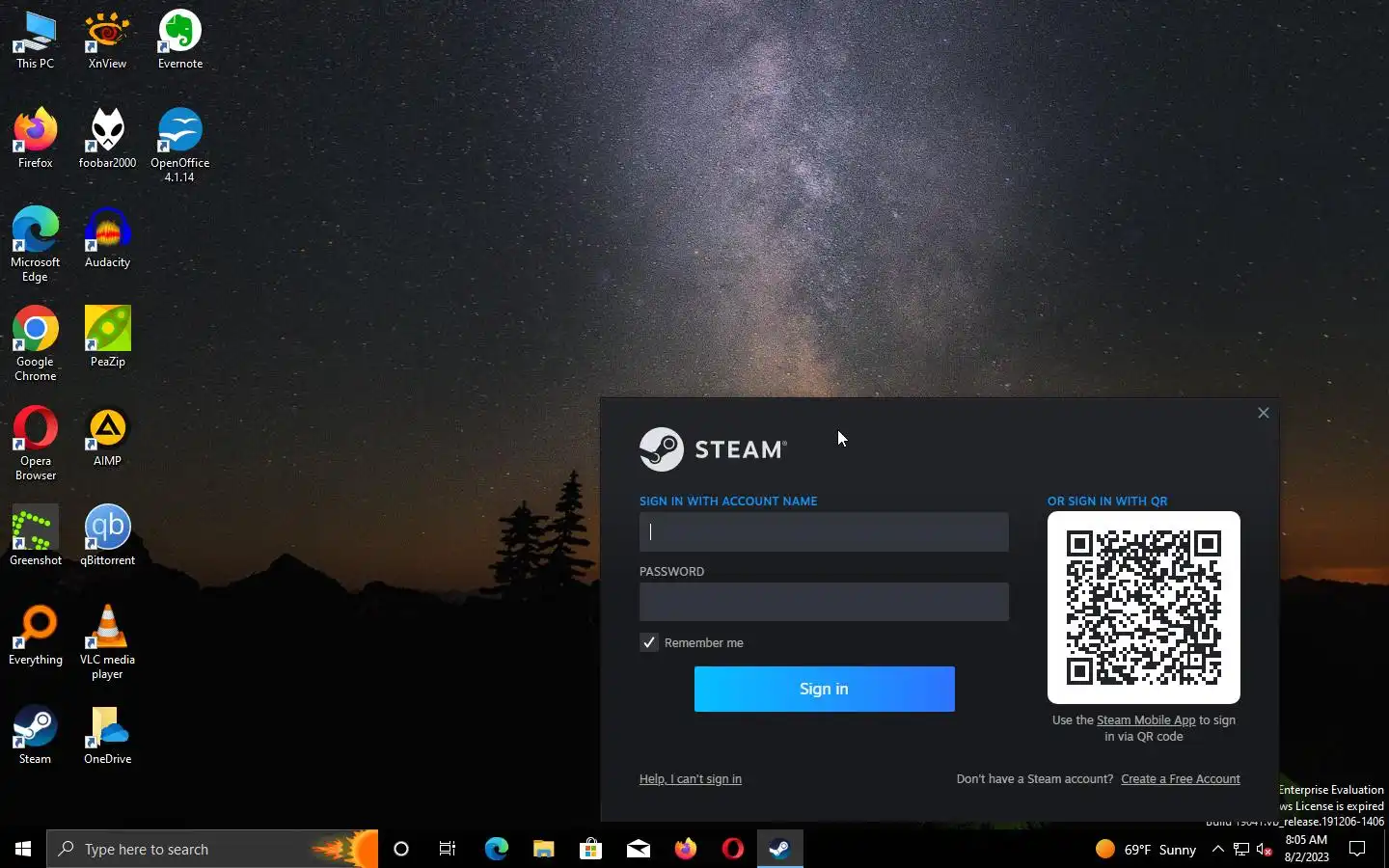Open the clock showing 8:05 AM

[x=1306, y=849]
